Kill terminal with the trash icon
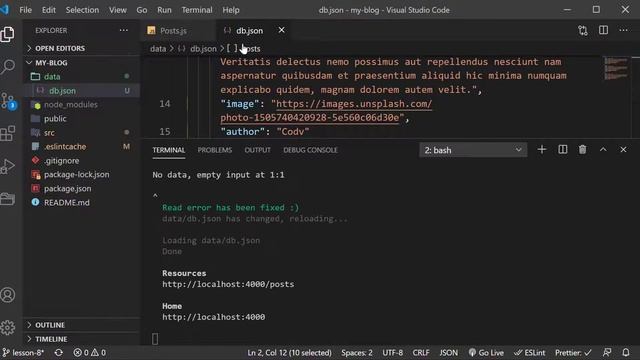Image resolution: width=640 pixels, height=360 pixels. point(582,150)
